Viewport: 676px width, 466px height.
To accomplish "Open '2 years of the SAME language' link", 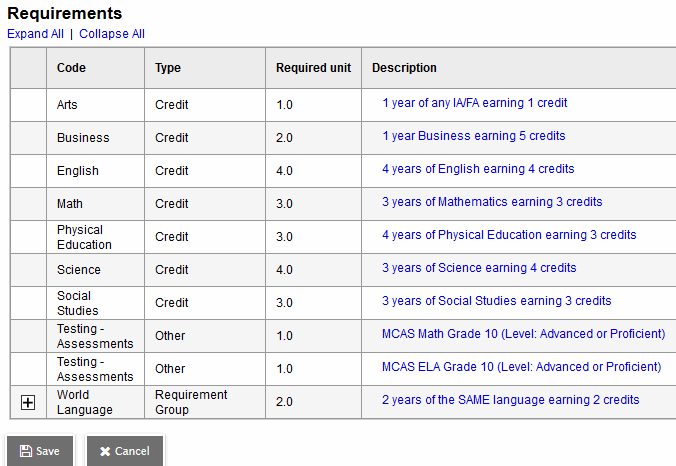I will click(510, 400).
